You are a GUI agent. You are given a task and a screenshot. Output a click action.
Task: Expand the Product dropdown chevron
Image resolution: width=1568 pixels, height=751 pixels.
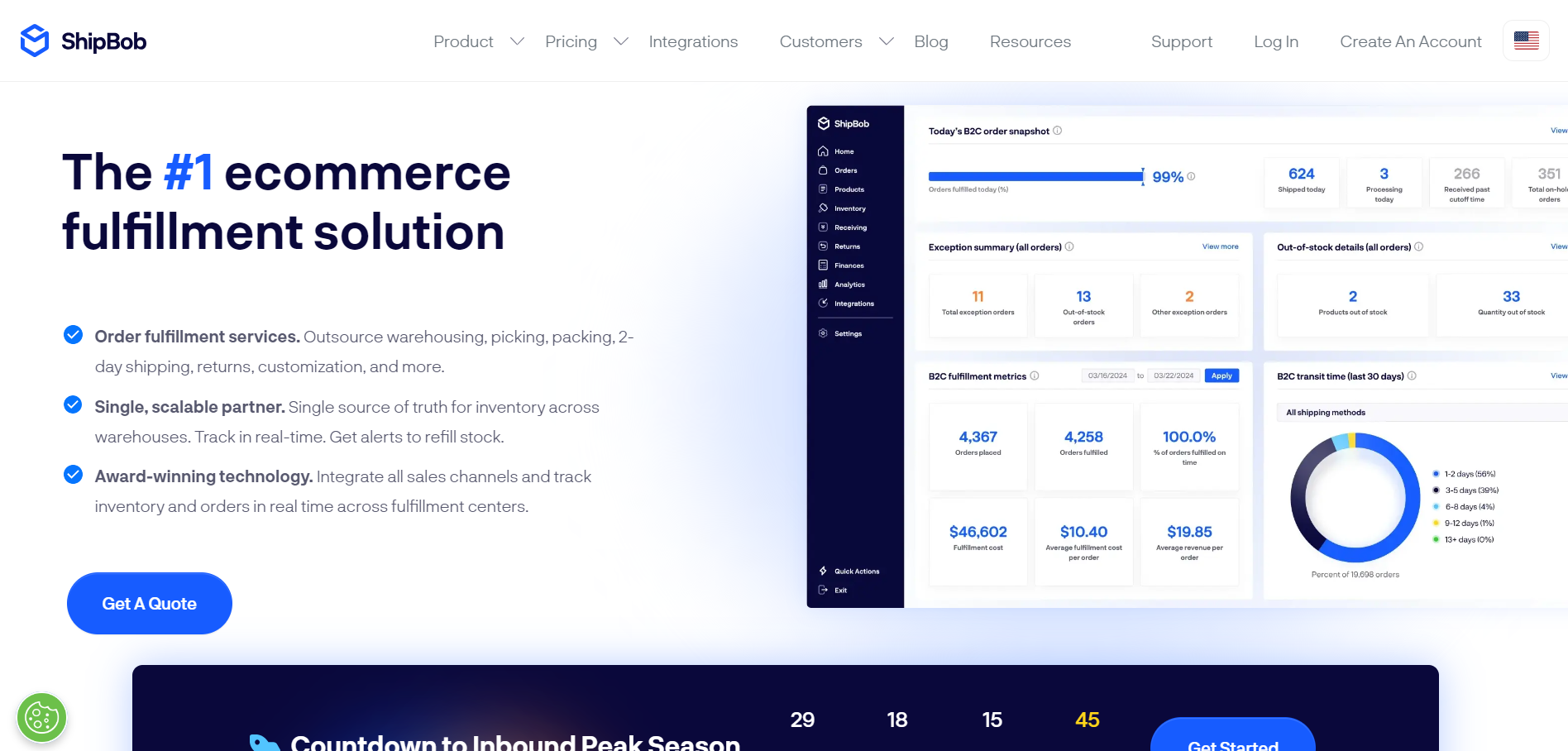pos(517,41)
